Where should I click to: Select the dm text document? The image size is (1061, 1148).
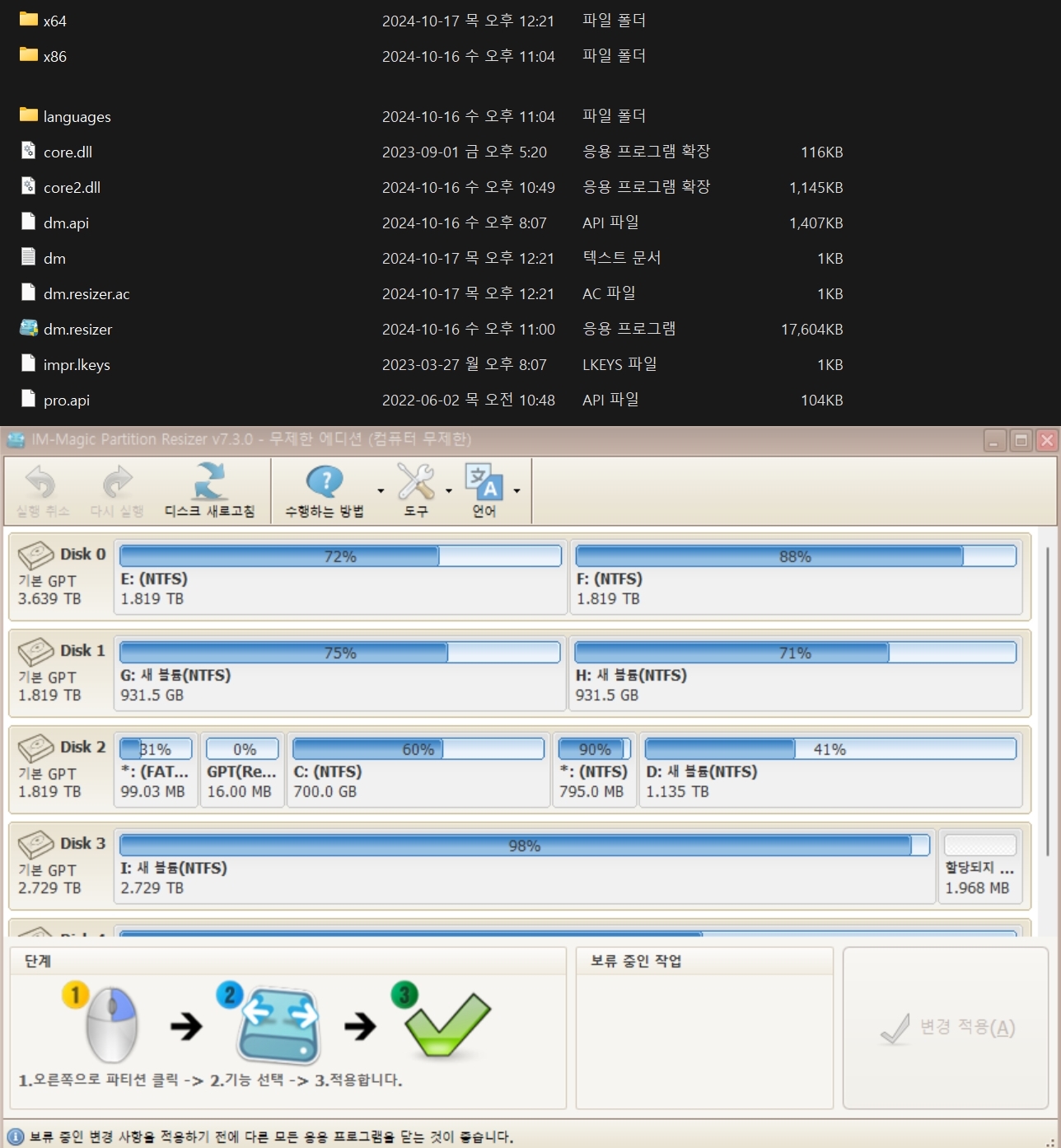54,258
